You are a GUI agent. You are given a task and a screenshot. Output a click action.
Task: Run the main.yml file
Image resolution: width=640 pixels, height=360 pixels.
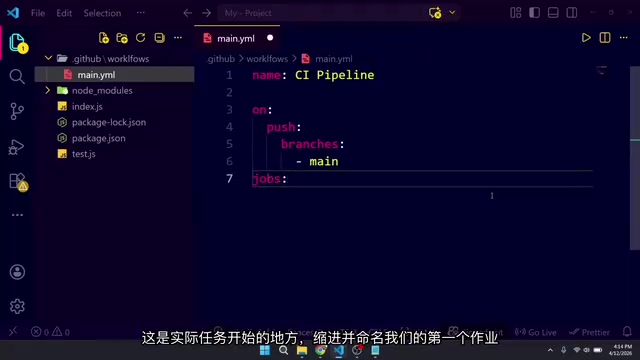coord(586,38)
